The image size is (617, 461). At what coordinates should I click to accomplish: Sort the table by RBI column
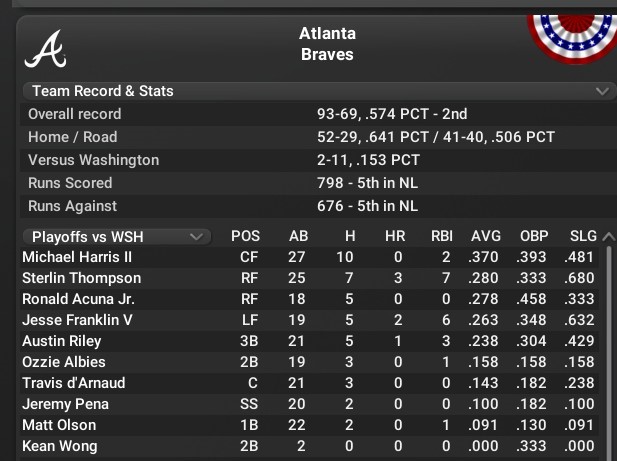[x=441, y=237]
